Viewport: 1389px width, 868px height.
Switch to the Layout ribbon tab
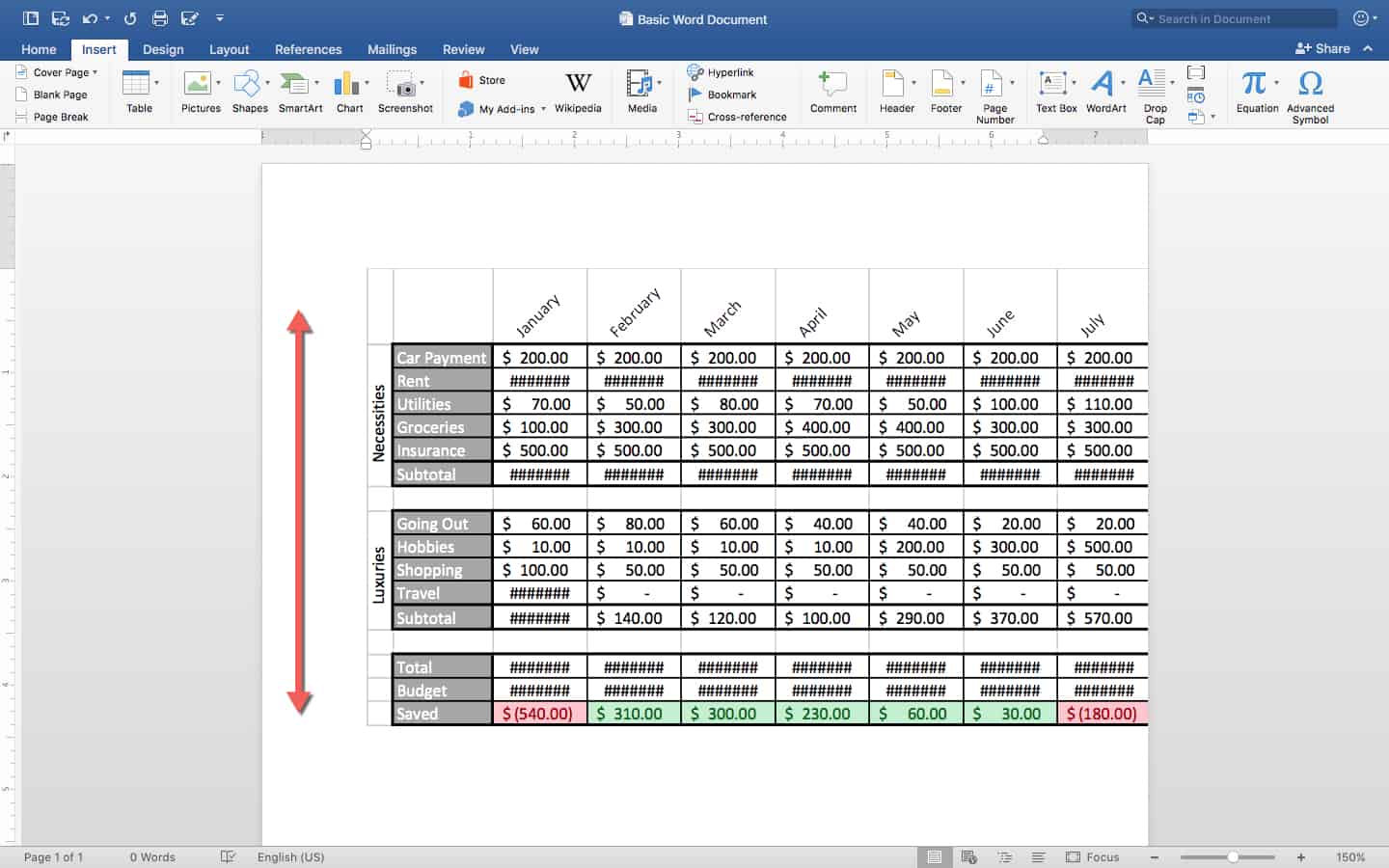[229, 49]
